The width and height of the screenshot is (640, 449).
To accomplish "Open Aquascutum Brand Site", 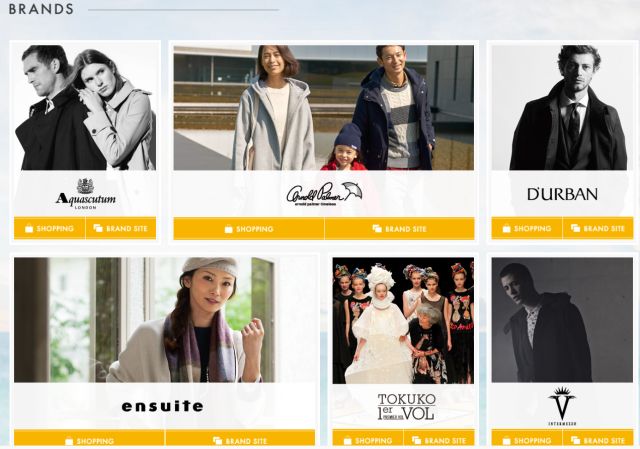I will (x=121, y=228).
